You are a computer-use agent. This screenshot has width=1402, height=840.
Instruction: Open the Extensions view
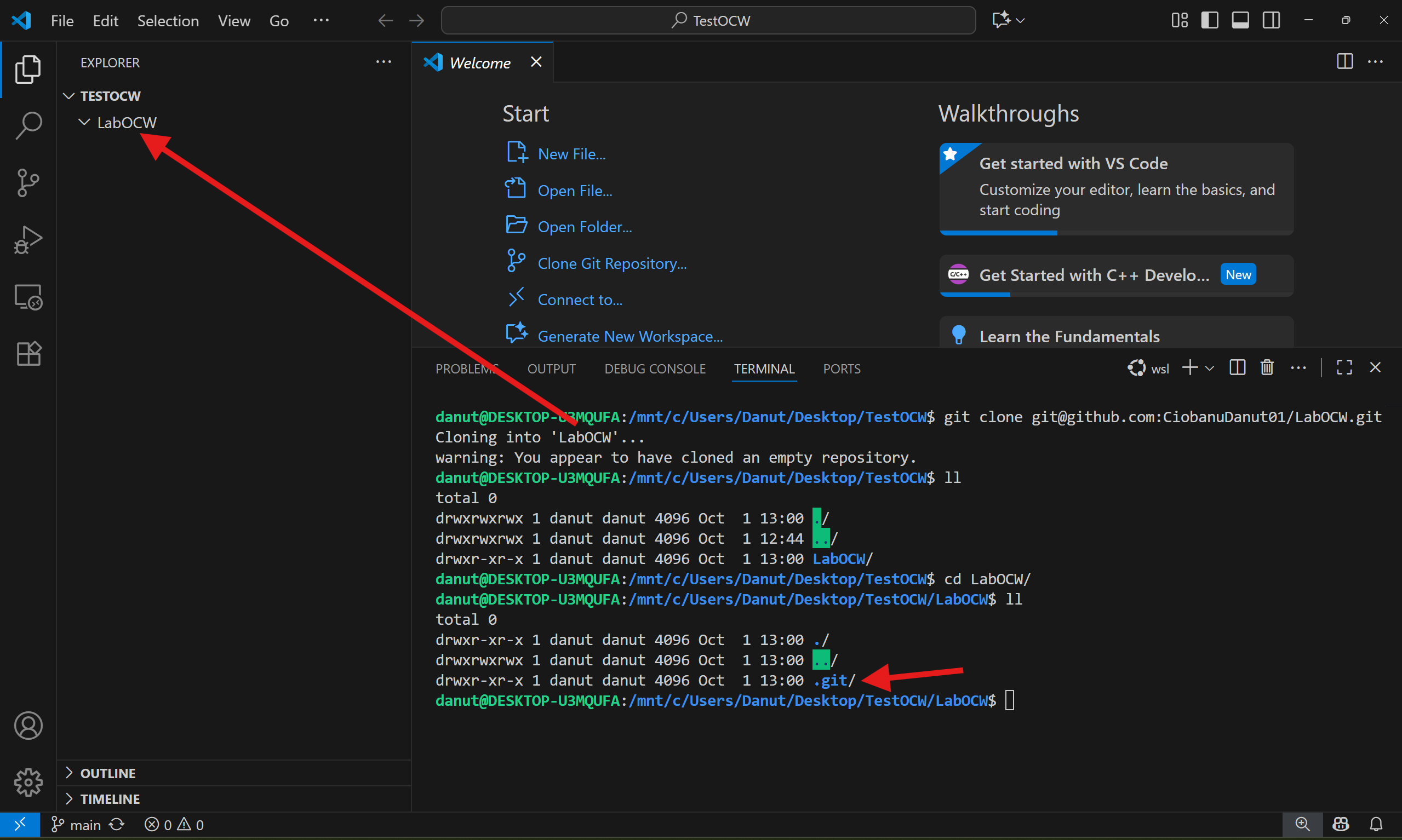pyautogui.click(x=28, y=354)
